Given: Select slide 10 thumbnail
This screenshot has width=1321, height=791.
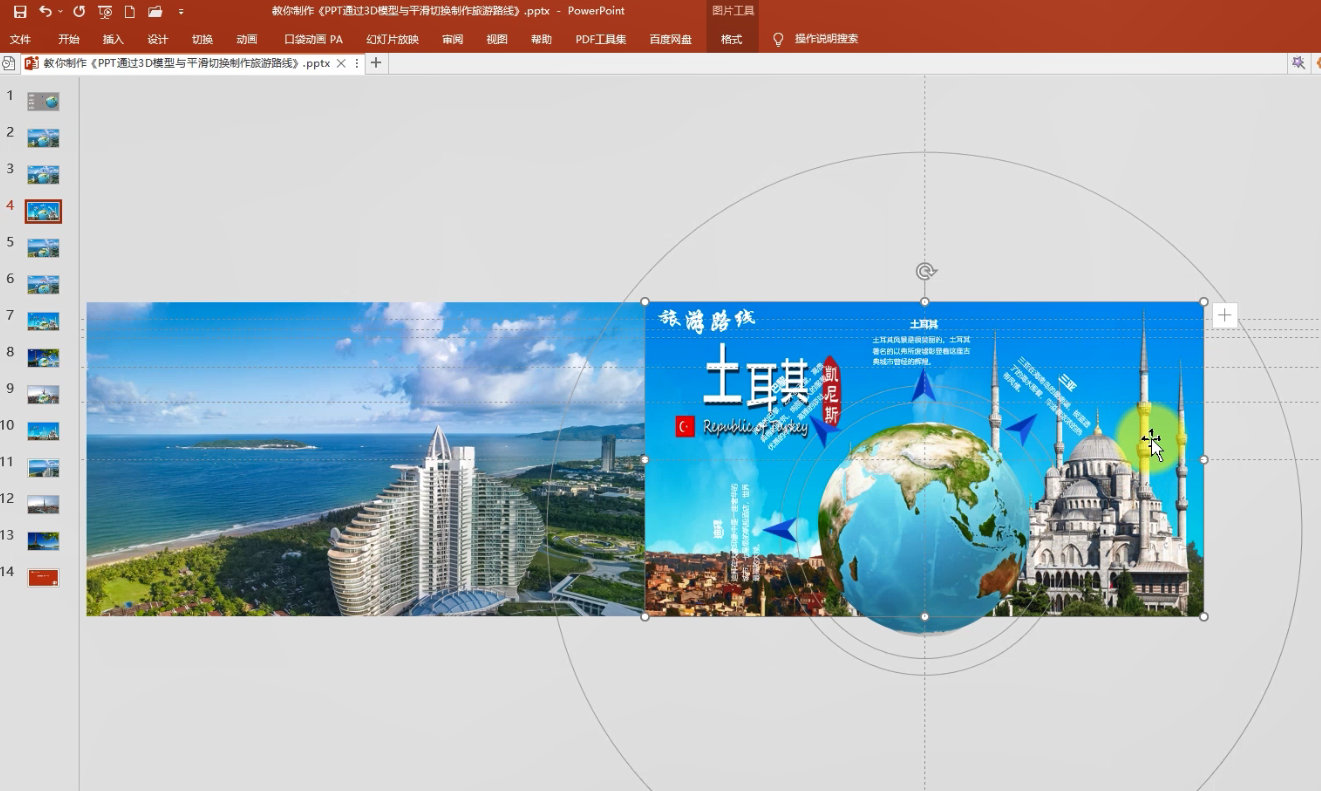Looking at the screenshot, I should click(x=43, y=431).
